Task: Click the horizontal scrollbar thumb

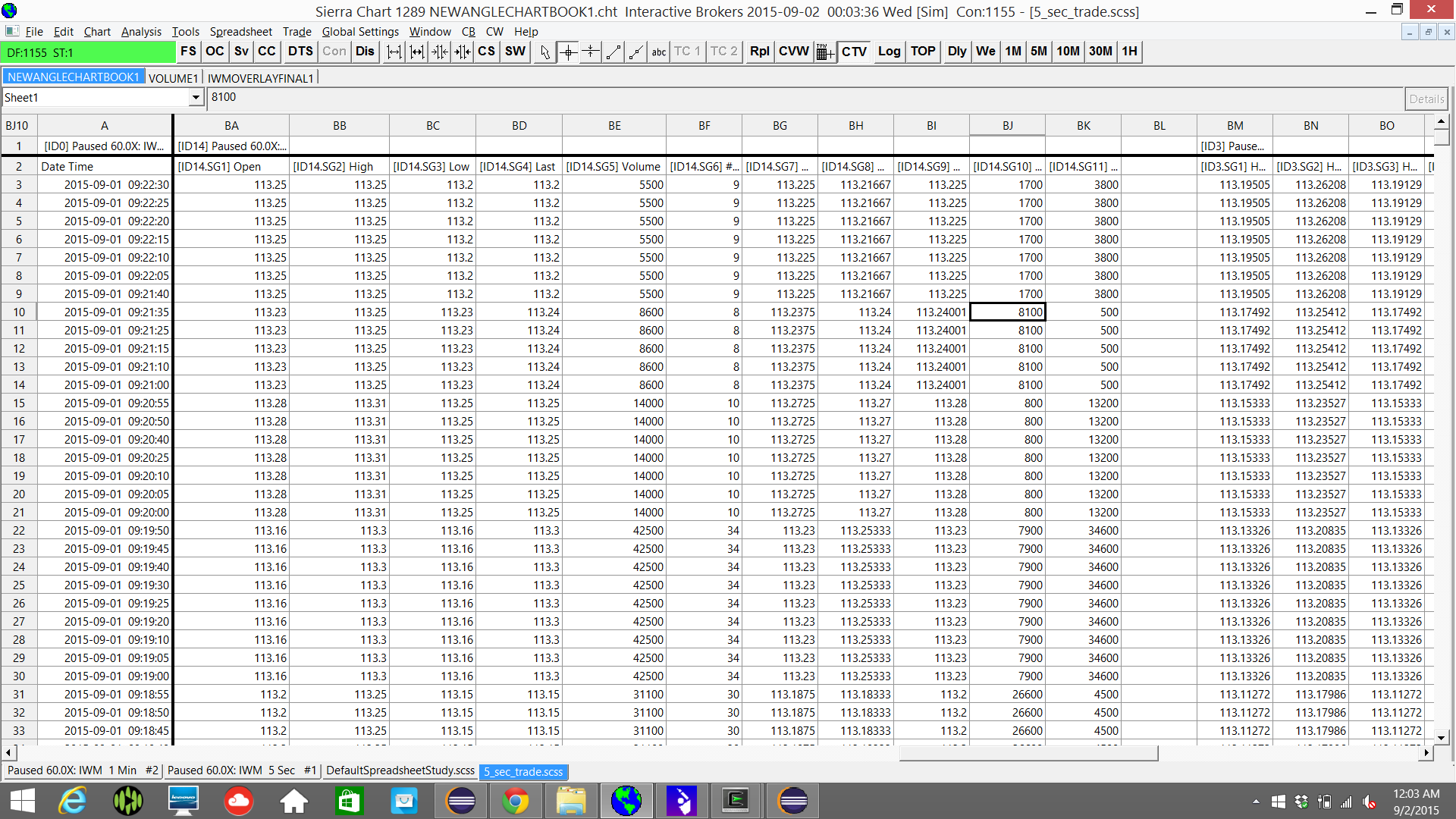Action: [x=1028, y=753]
